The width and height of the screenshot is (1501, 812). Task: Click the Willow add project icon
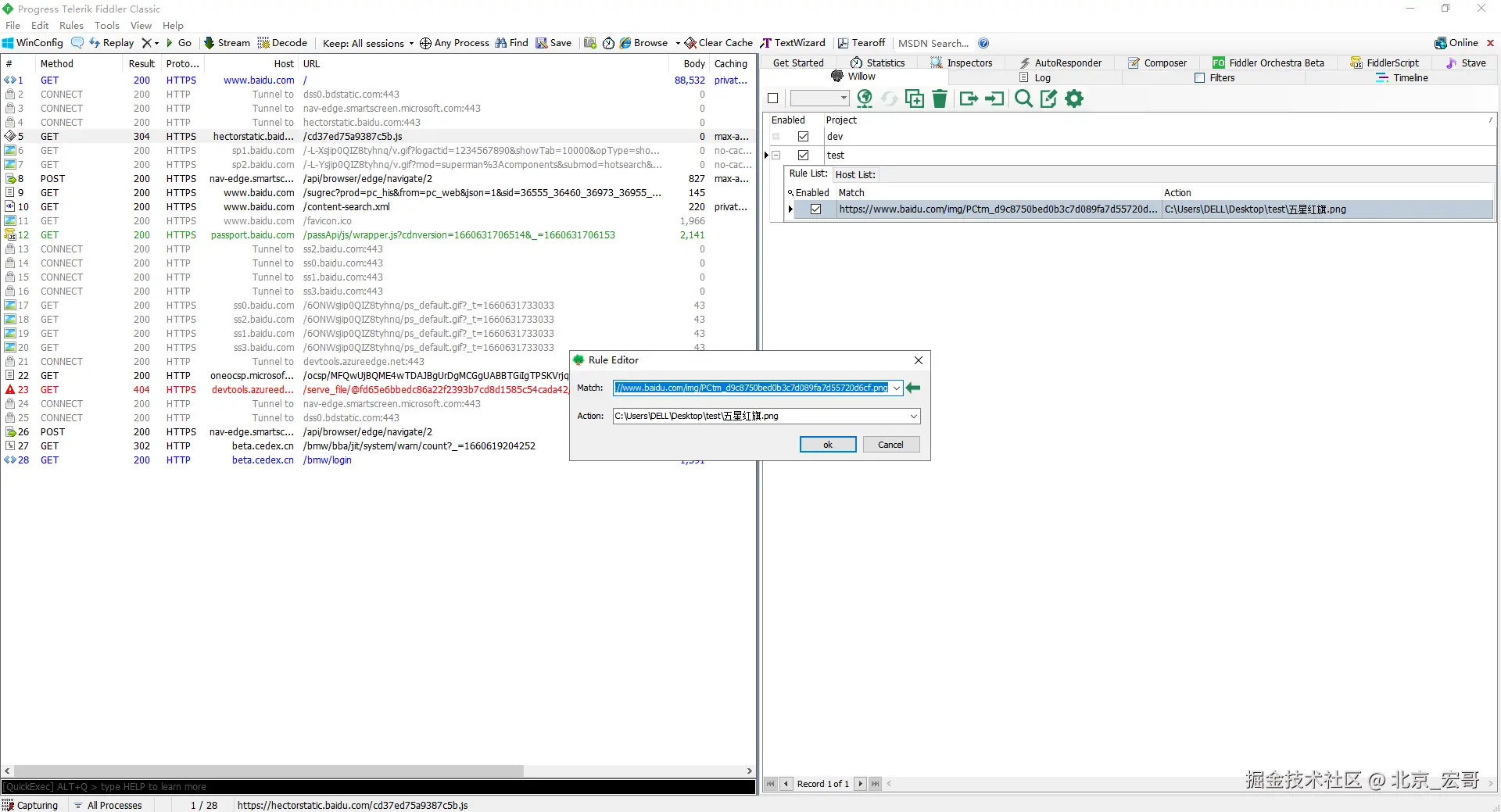click(914, 98)
